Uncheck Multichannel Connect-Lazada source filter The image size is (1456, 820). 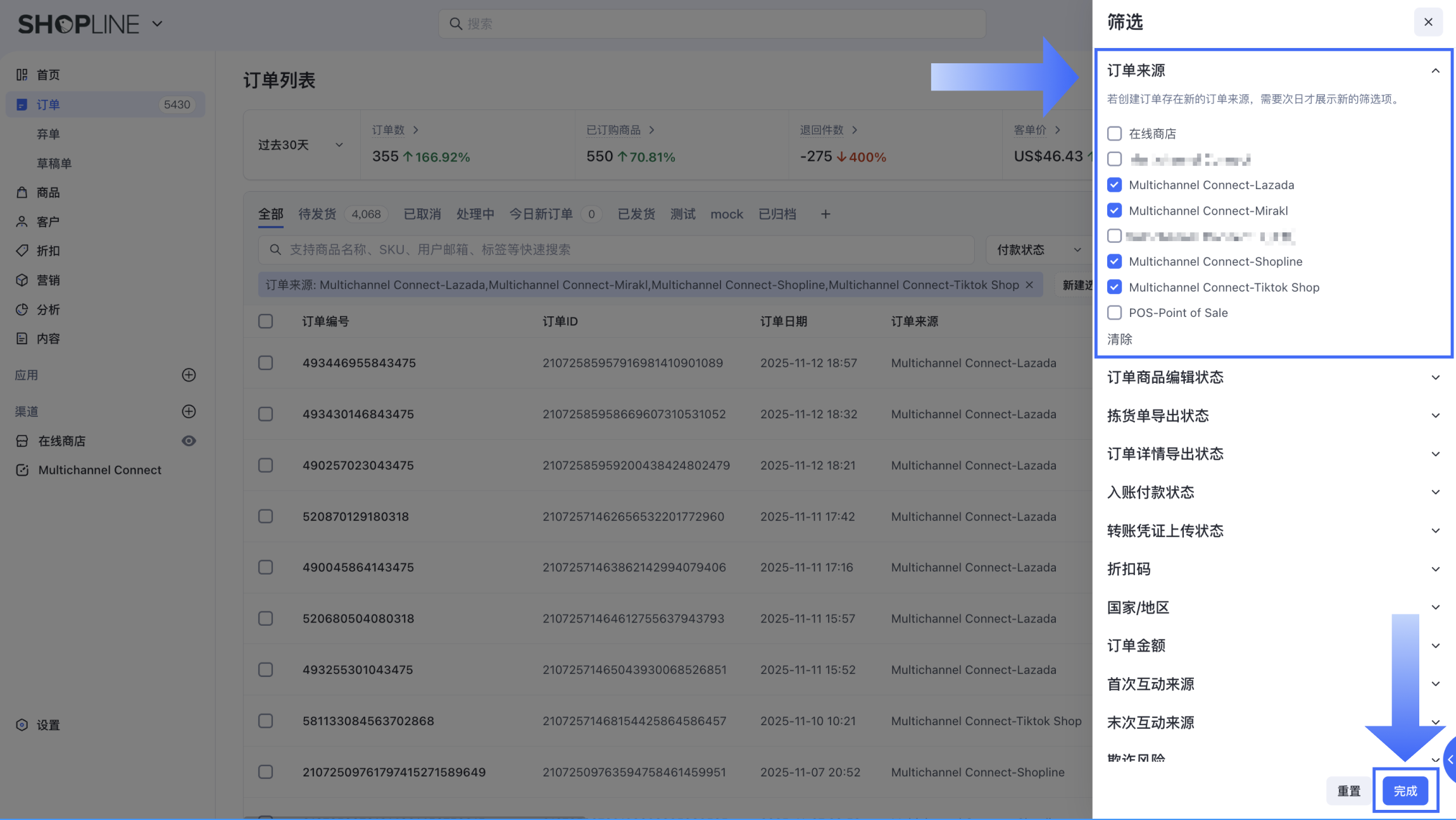click(x=1114, y=185)
